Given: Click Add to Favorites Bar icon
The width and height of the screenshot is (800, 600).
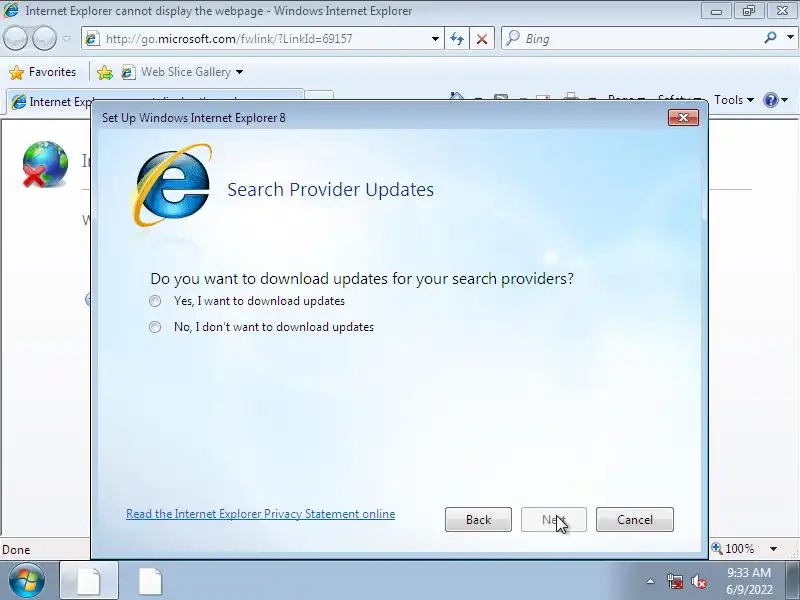Looking at the screenshot, I should [105, 72].
